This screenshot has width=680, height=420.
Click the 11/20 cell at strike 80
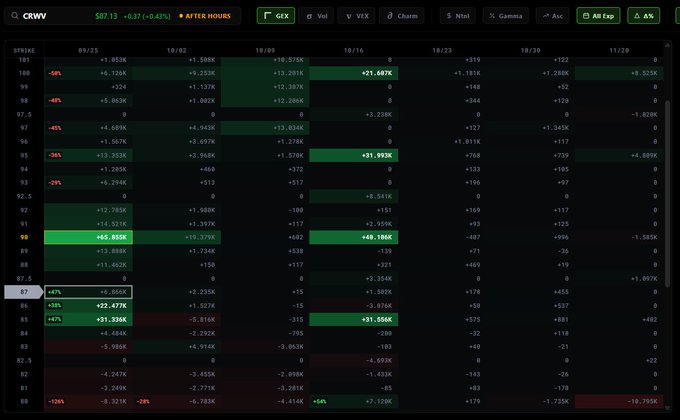point(619,402)
